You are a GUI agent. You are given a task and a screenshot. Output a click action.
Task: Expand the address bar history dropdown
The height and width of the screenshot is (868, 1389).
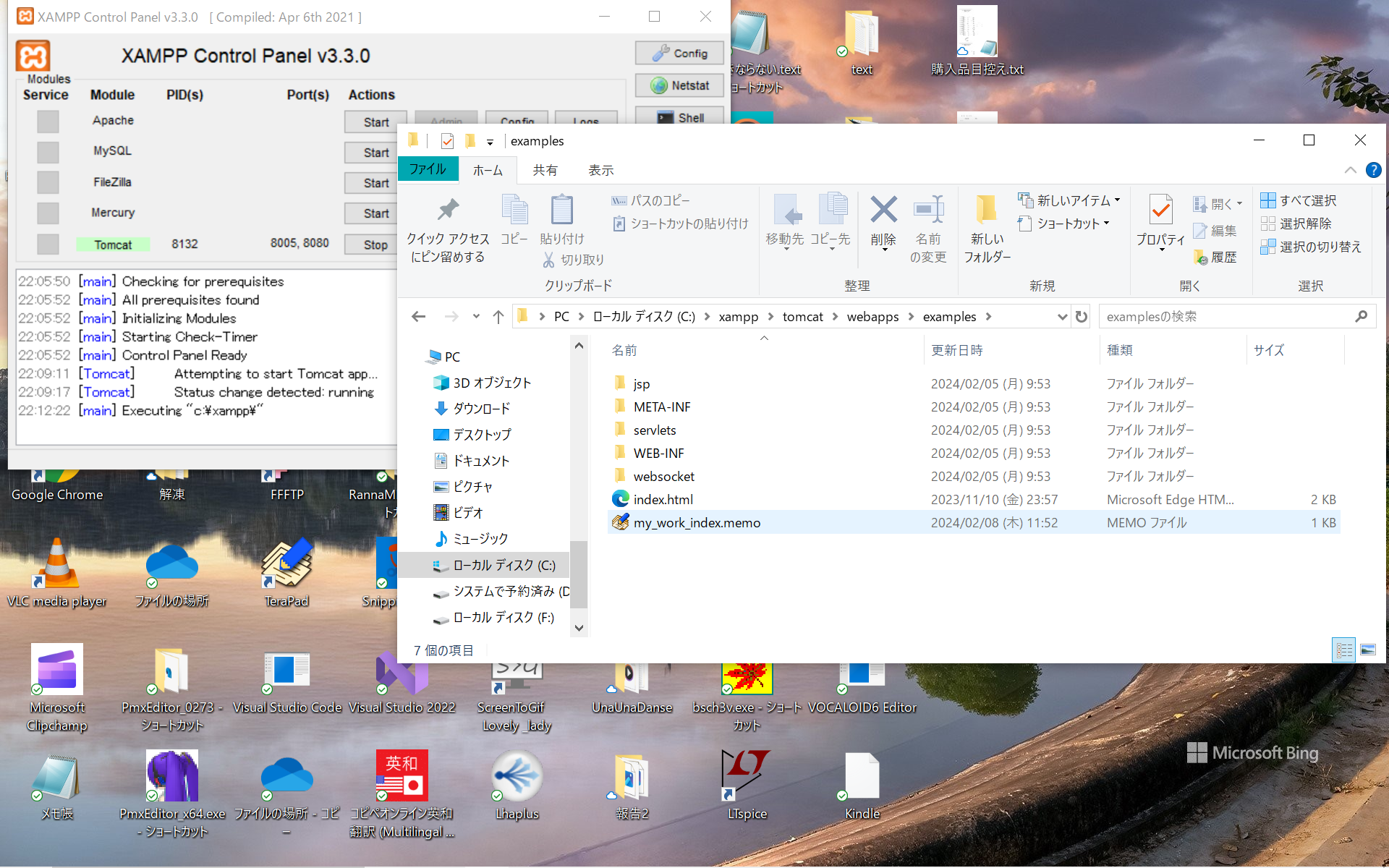[x=1062, y=317]
